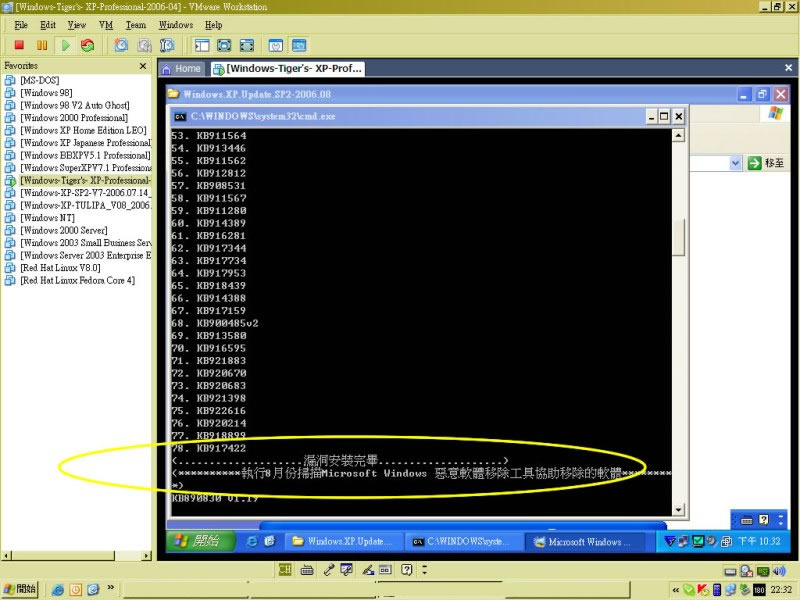
Task: Click cmd window scrollbar up arrow
Action: [678, 135]
